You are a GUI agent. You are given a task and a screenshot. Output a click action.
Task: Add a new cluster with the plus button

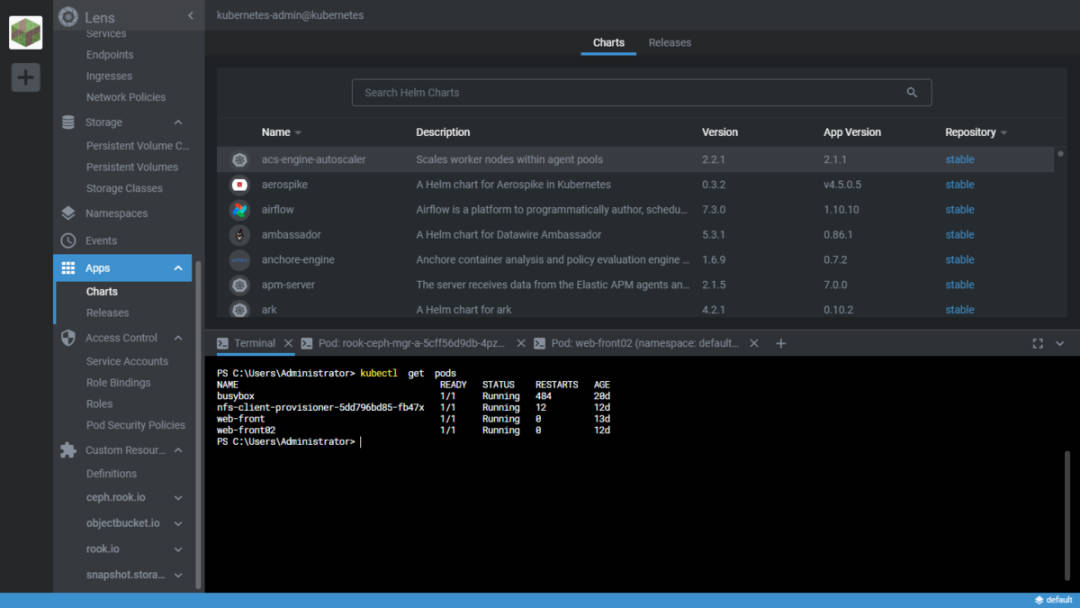tap(25, 77)
